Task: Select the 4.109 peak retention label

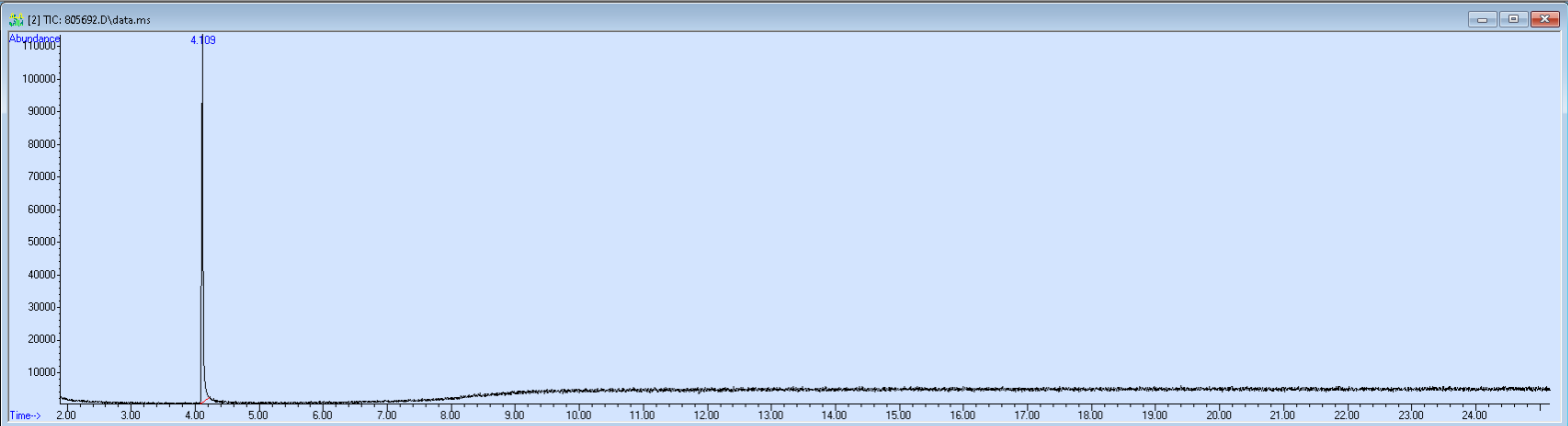Action: 203,40
